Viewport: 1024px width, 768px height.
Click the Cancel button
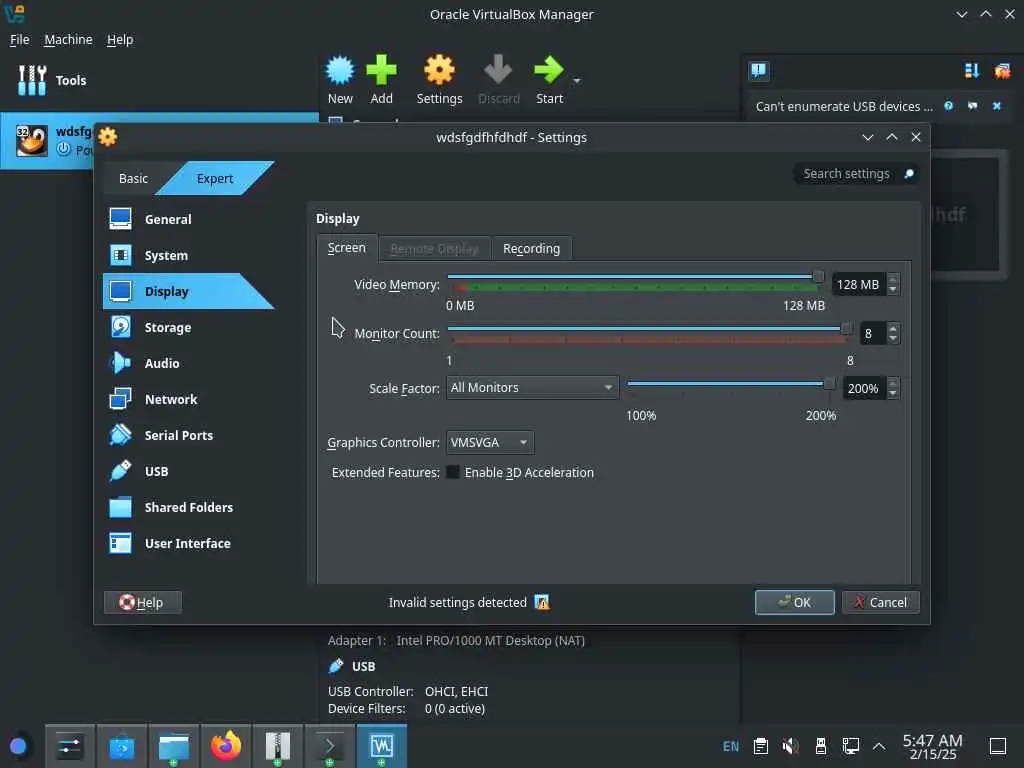point(880,602)
